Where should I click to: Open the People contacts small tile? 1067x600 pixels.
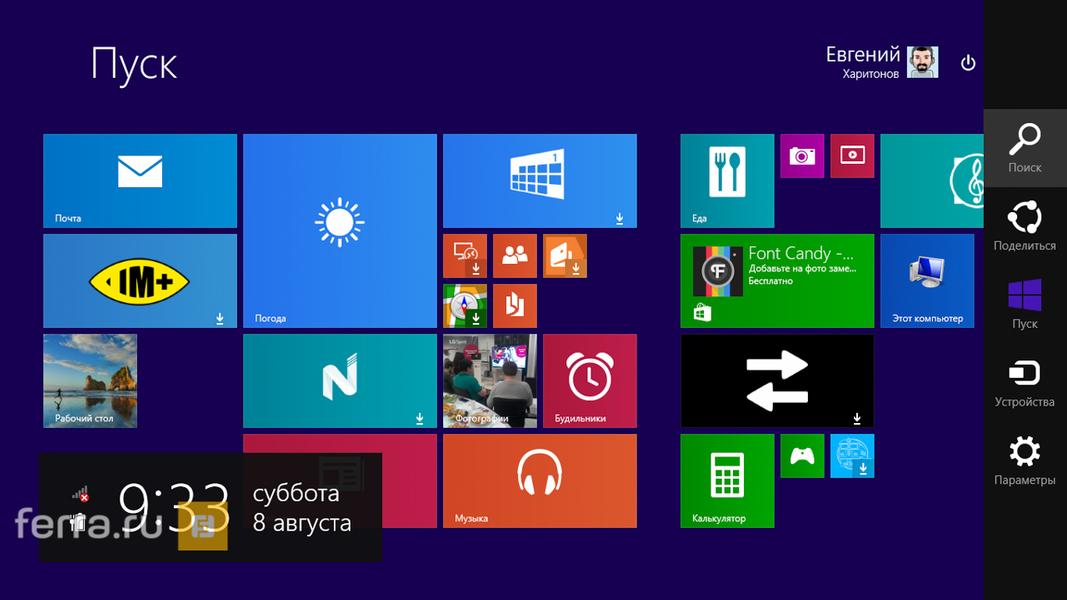pyautogui.click(x=515, y=256)
